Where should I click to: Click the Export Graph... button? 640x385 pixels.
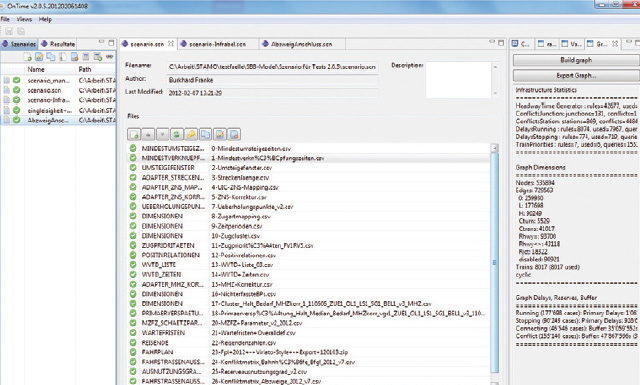[x=576, y=76]
